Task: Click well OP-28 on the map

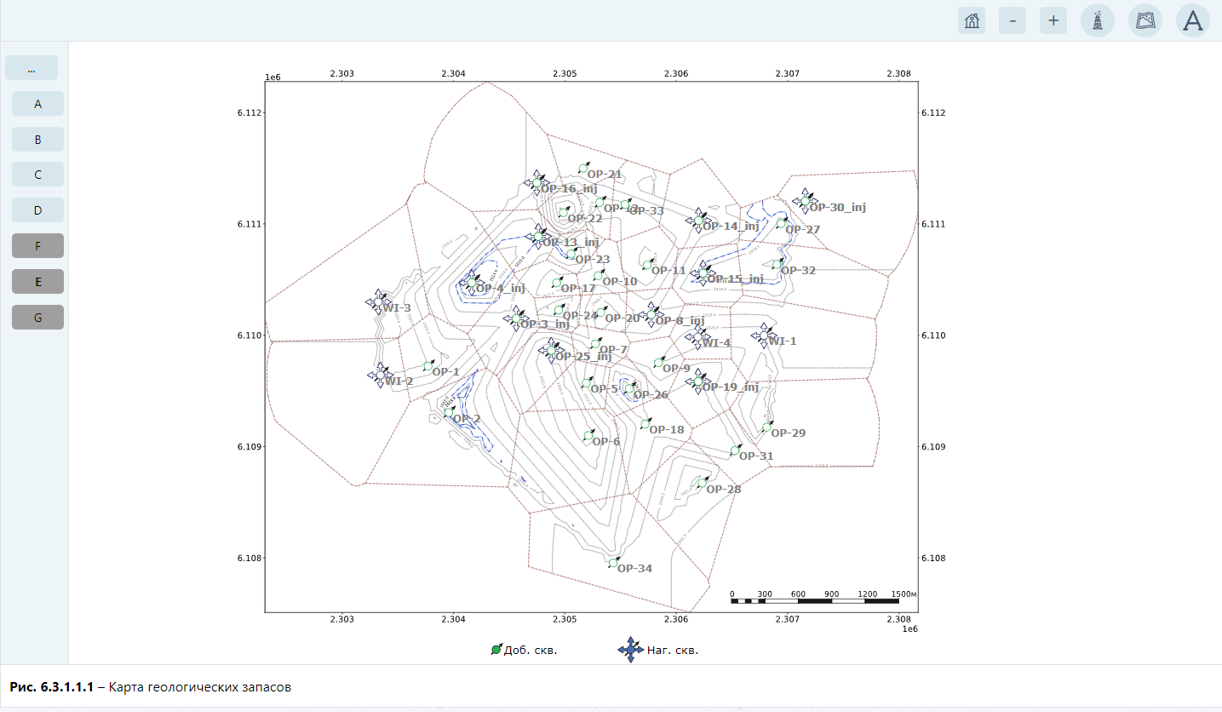Action: click(x=702, y=483)
